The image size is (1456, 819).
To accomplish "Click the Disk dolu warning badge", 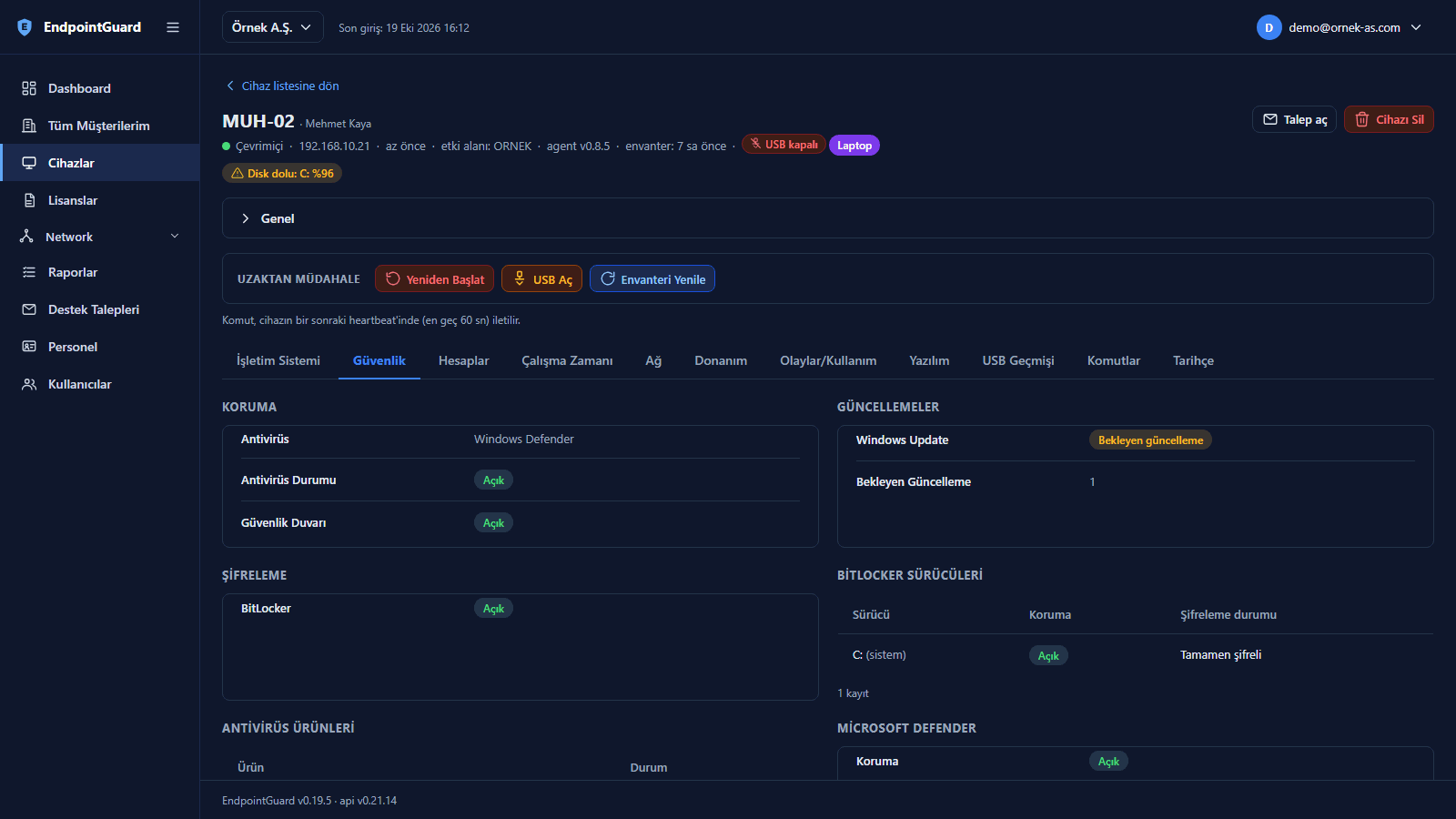I will tap(282, 173).
